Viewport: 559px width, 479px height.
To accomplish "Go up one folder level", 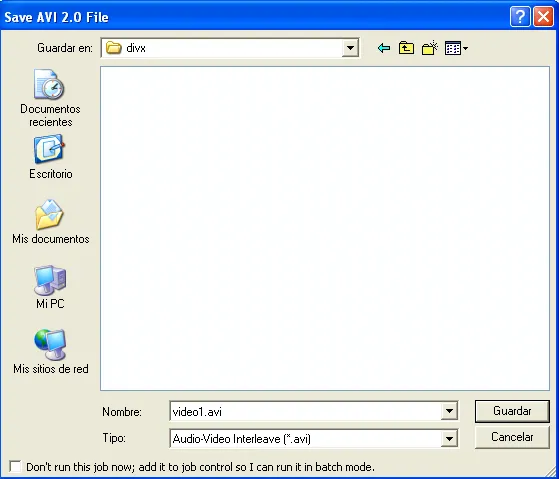I will (406, 48).
